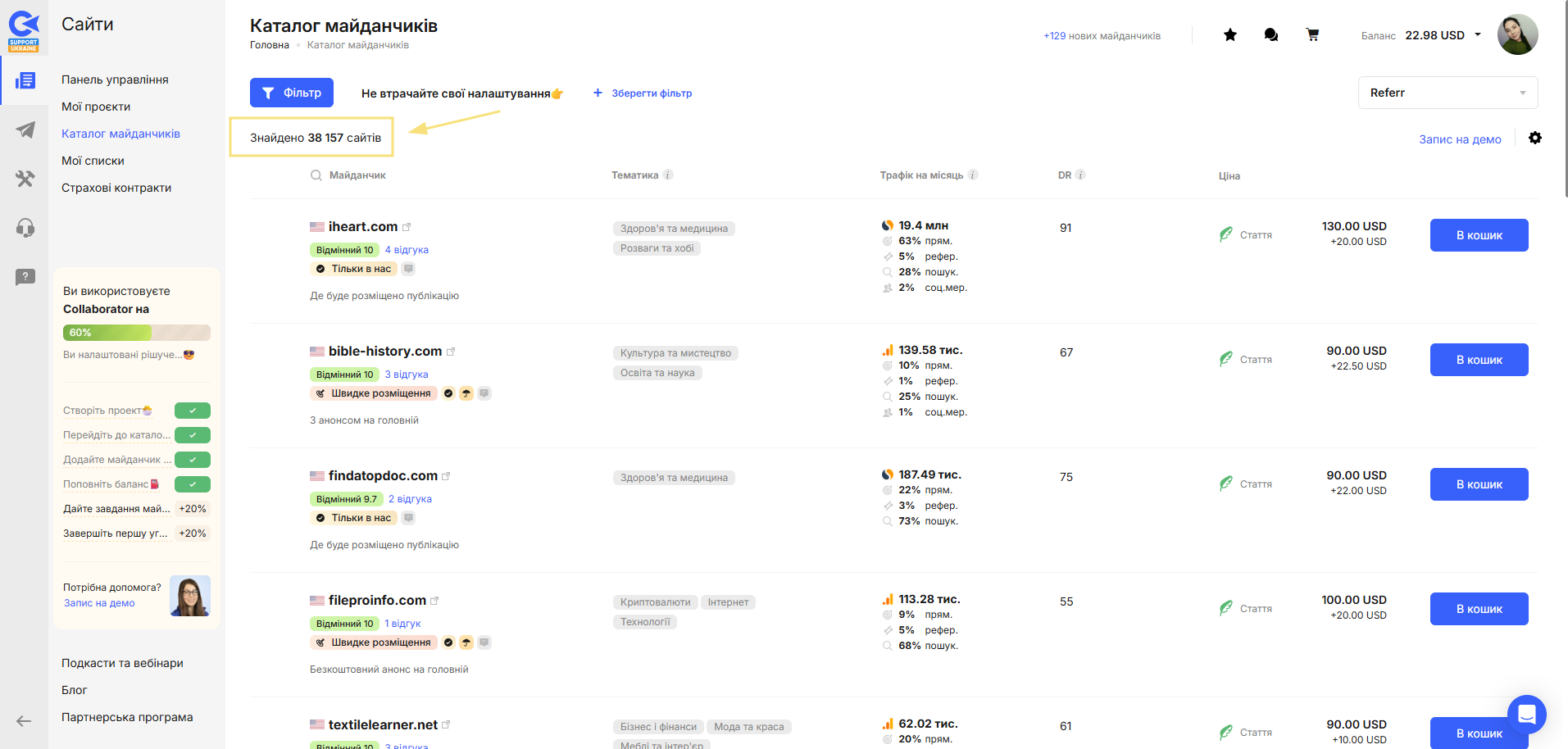Open the live chat widget bubble

coord(1525,715)
